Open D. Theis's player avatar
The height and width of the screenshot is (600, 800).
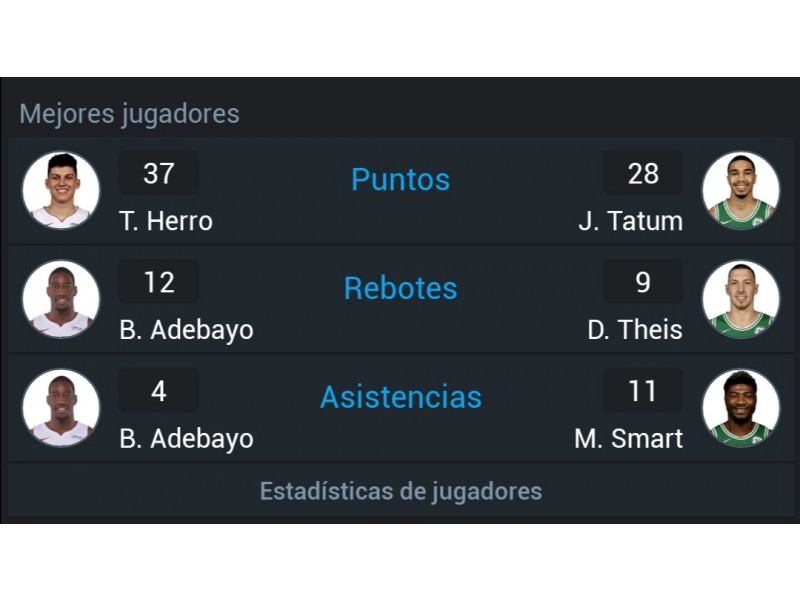[x=741, y=299]
